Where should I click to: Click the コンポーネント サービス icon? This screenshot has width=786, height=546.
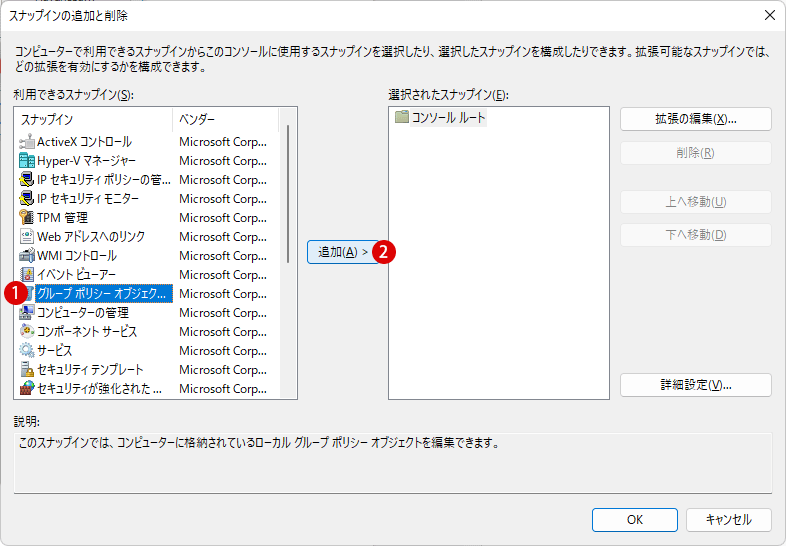[x=27, y=331]
